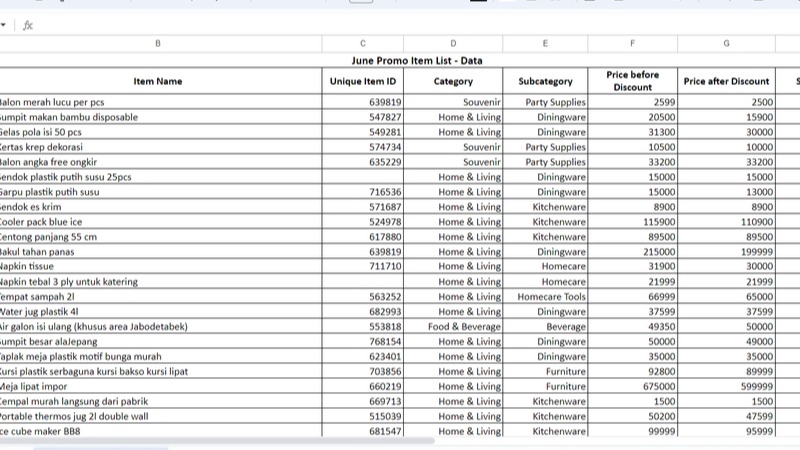
Task: Click empty ID cell for 'plastik putih susu 25pcs'
Action: (363, 177)
